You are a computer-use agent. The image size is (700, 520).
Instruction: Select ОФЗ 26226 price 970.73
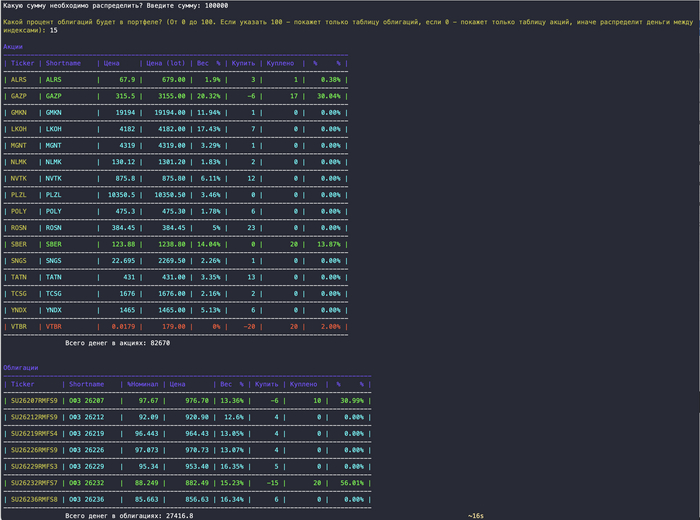point(197,451)
